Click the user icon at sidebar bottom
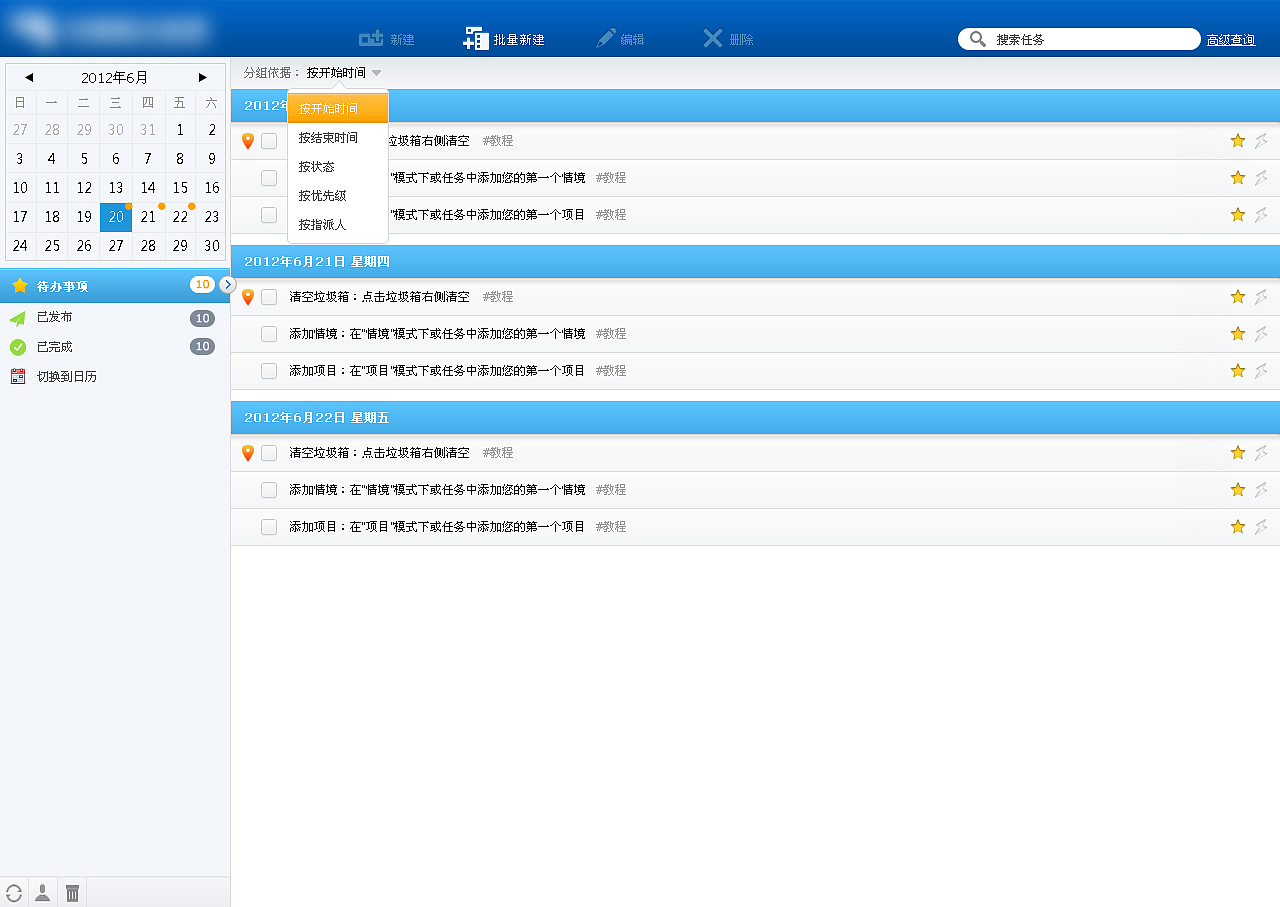This screenshot has width=1280, height=907. (43, 893)
